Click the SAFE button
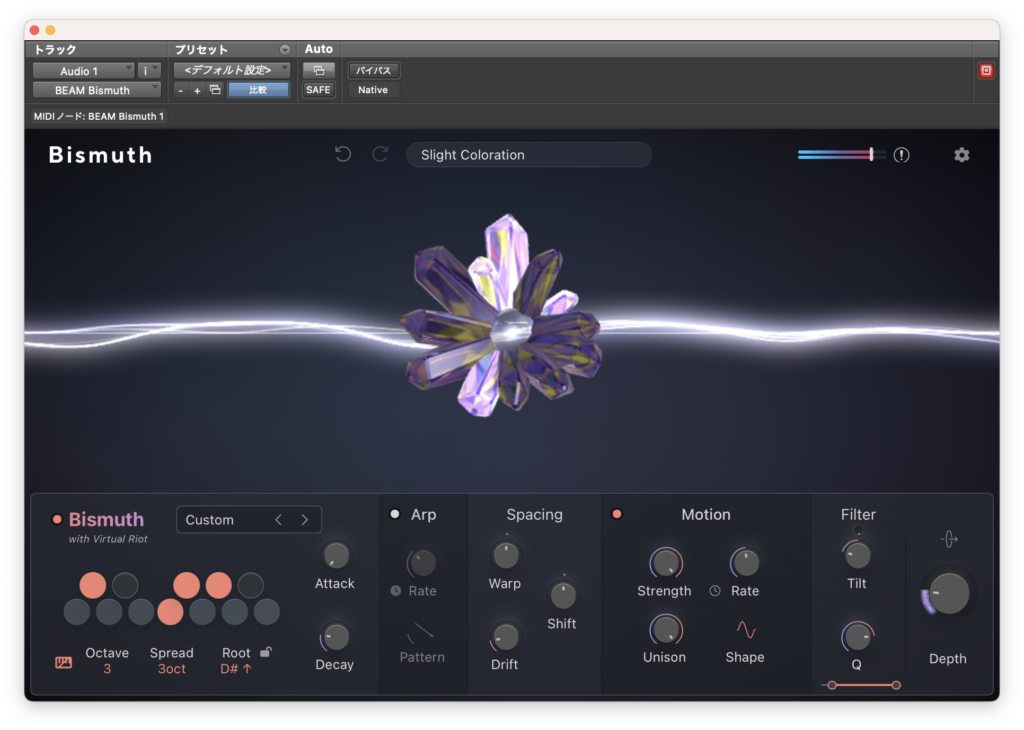Viewport: 1024px width, 730px height. 318,90
